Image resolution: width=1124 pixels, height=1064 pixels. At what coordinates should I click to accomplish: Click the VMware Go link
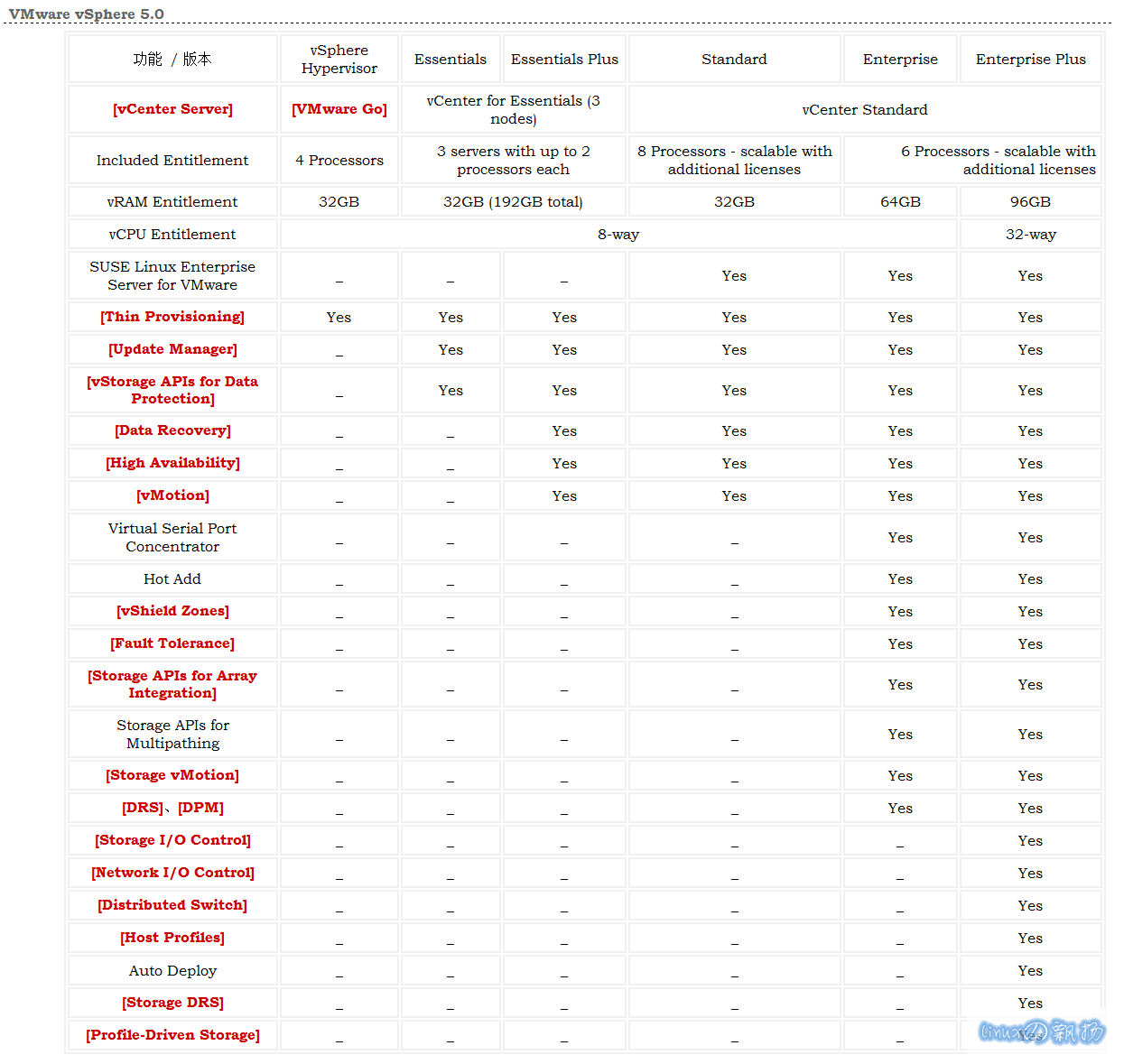339,109
